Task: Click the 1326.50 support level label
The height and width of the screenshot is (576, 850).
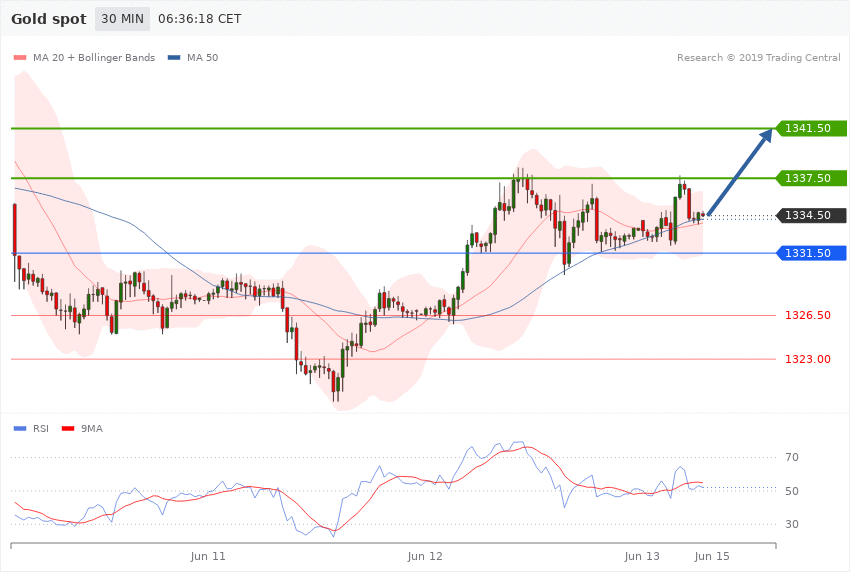Action: (x=808, y=315)
